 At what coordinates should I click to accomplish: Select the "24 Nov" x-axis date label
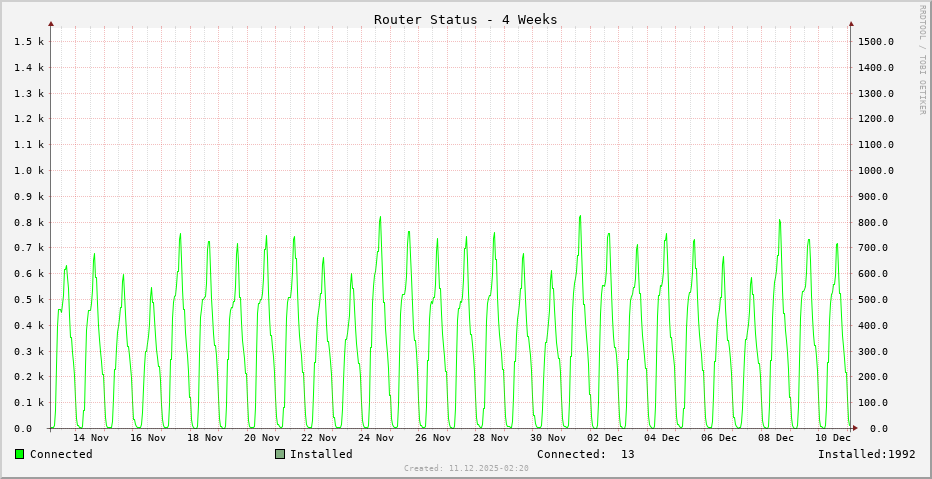376,437
